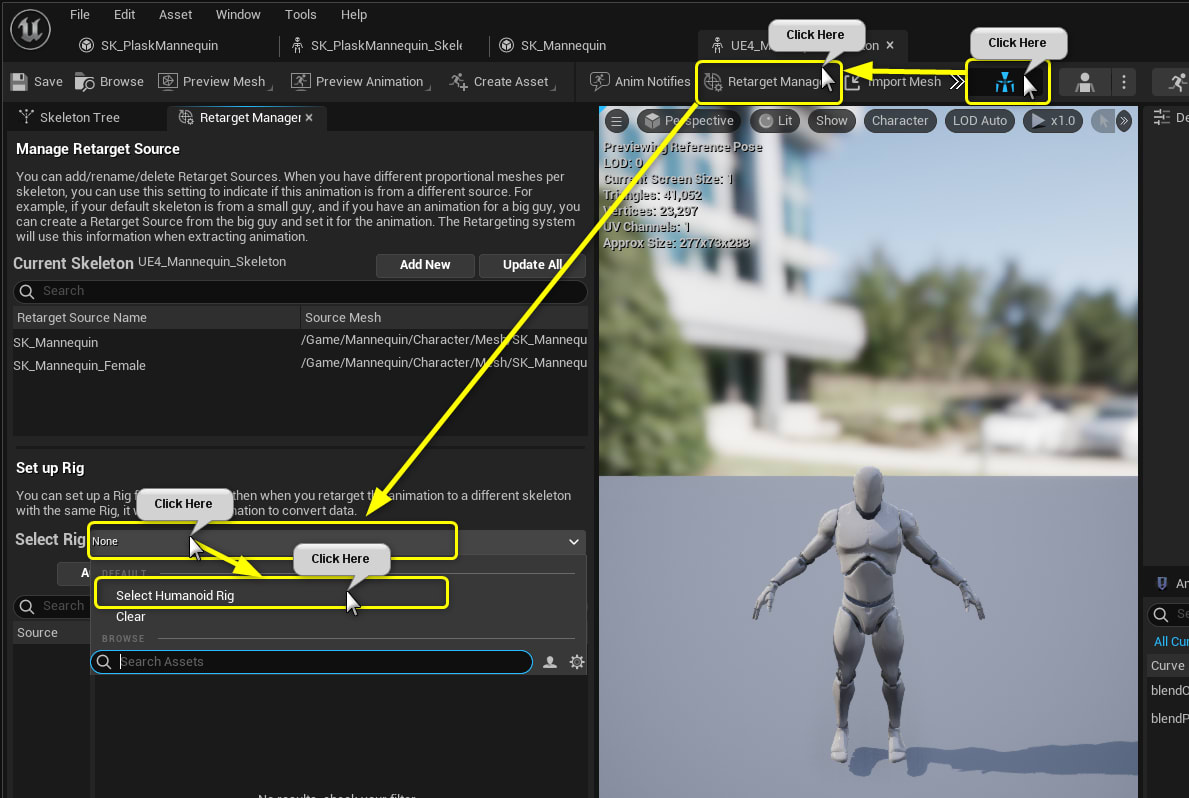Image resolution: width=1189 pixels, height=798 pixels.
Task: Browse to asset in Content Browser
Action: [110, 82]
